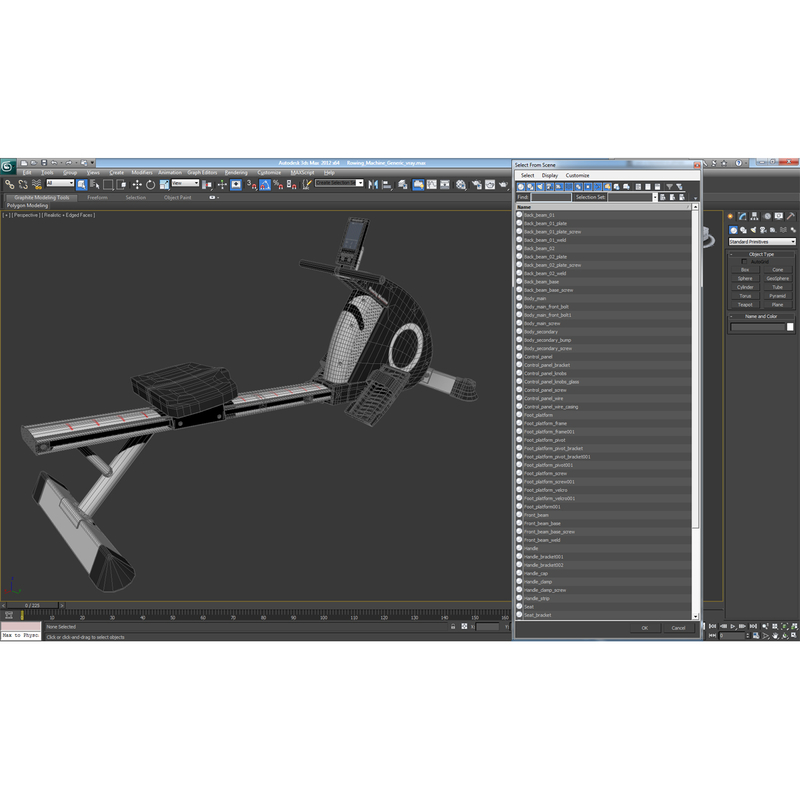Open the Lights category in Create panel
This screenshot has width=800, height=800.
pos(753,230)
